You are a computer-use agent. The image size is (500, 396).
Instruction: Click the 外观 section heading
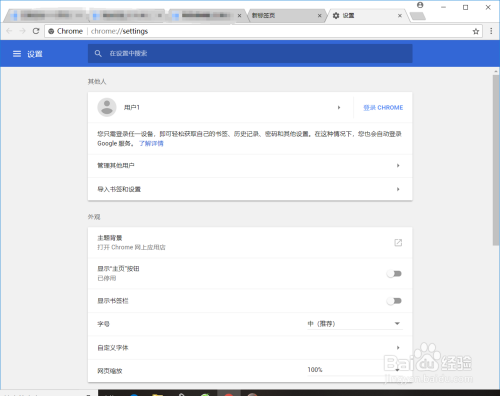(x=94, y=217)
